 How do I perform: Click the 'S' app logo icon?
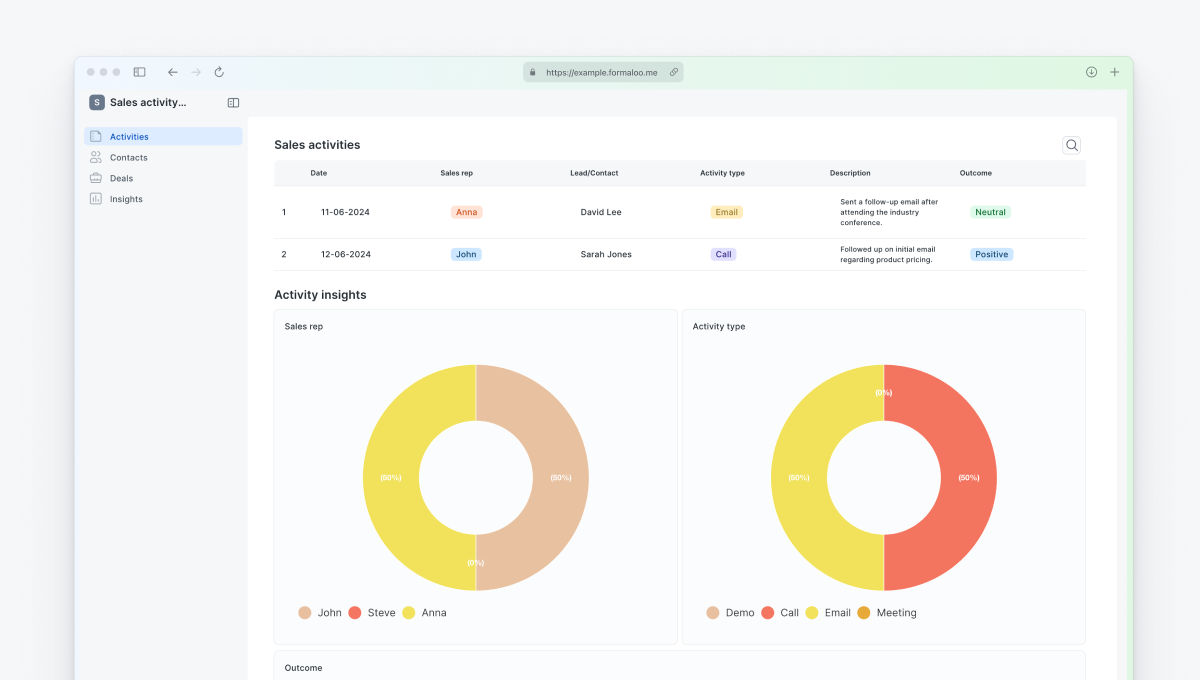[97, 102]
